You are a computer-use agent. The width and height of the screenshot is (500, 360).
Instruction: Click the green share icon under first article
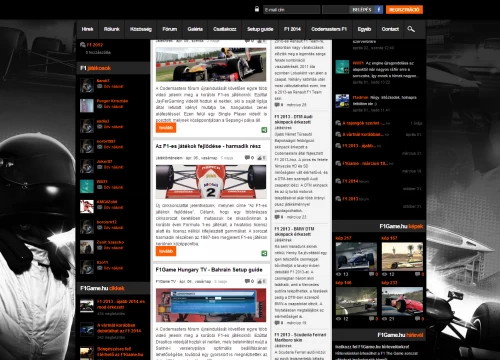coord(264,130)
